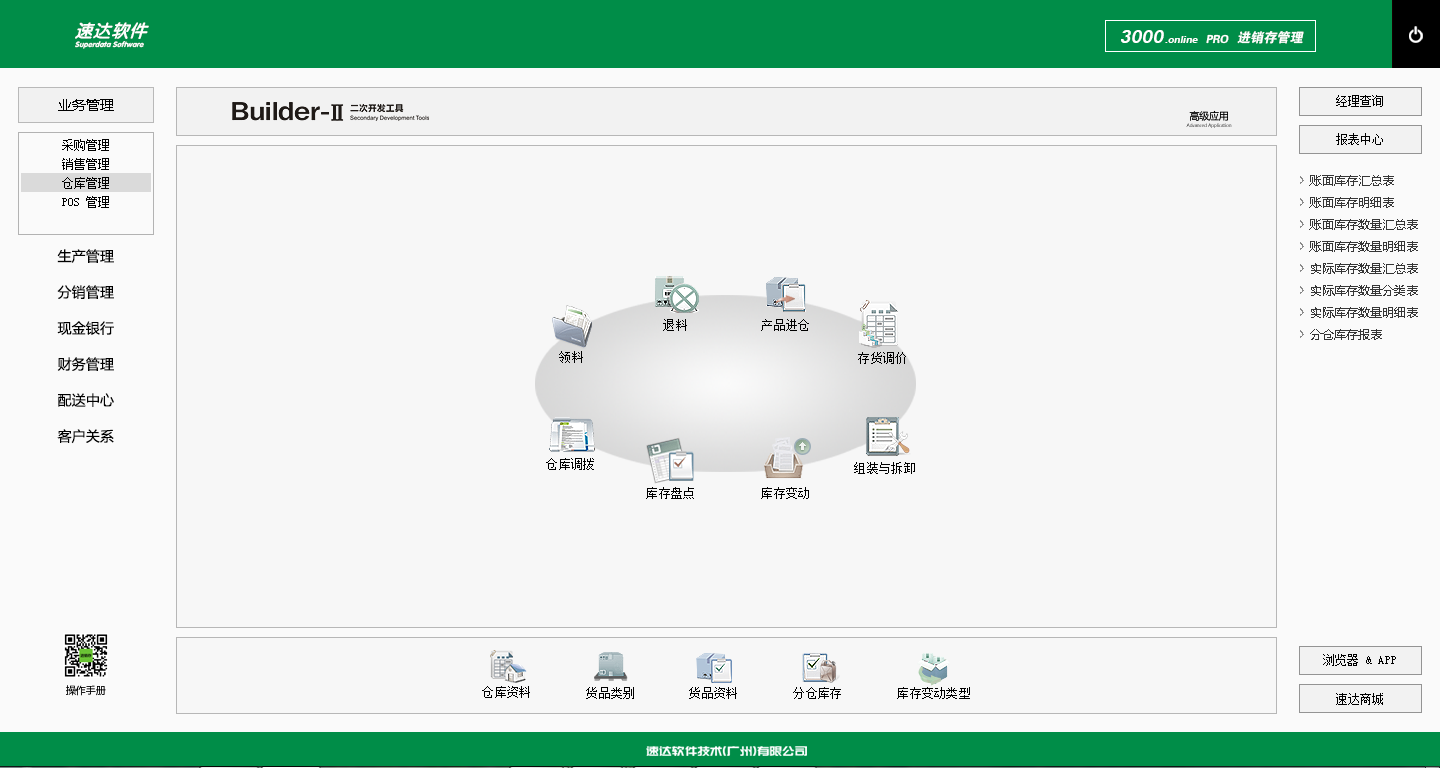The image size is (1440, 768).
Task: Expand 现金银行 in the left sidebar
Action: click(x=86, y=329)
